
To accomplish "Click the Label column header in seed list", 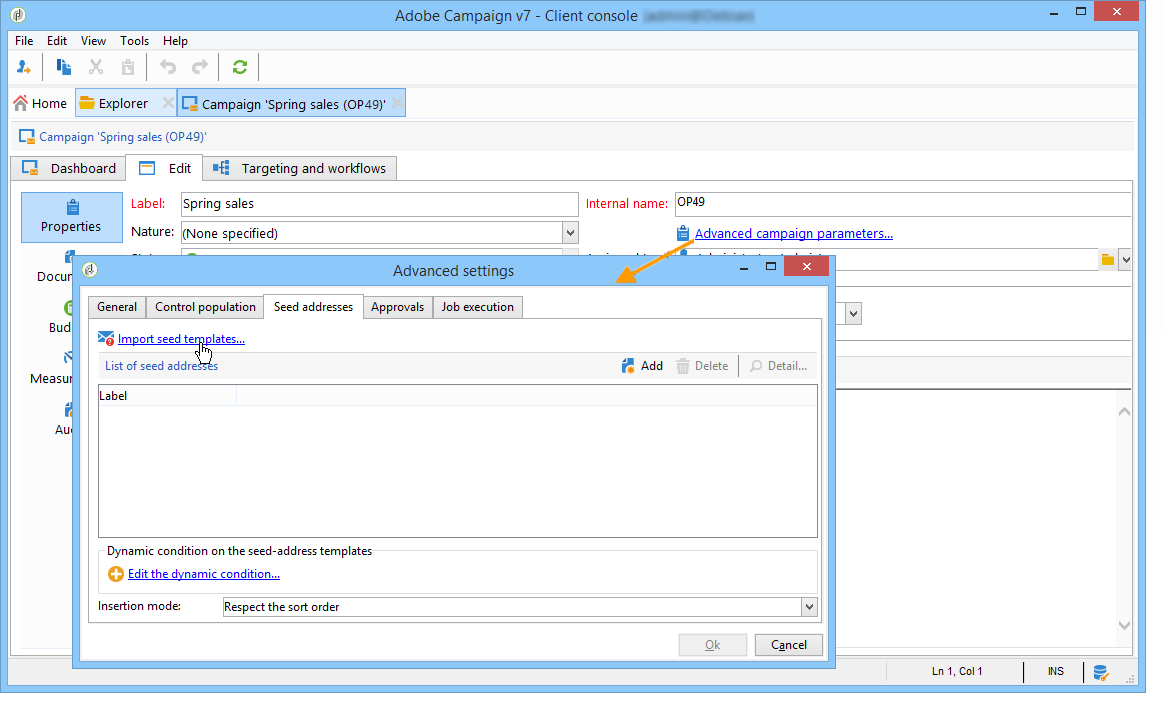I will tap(167, 396).
